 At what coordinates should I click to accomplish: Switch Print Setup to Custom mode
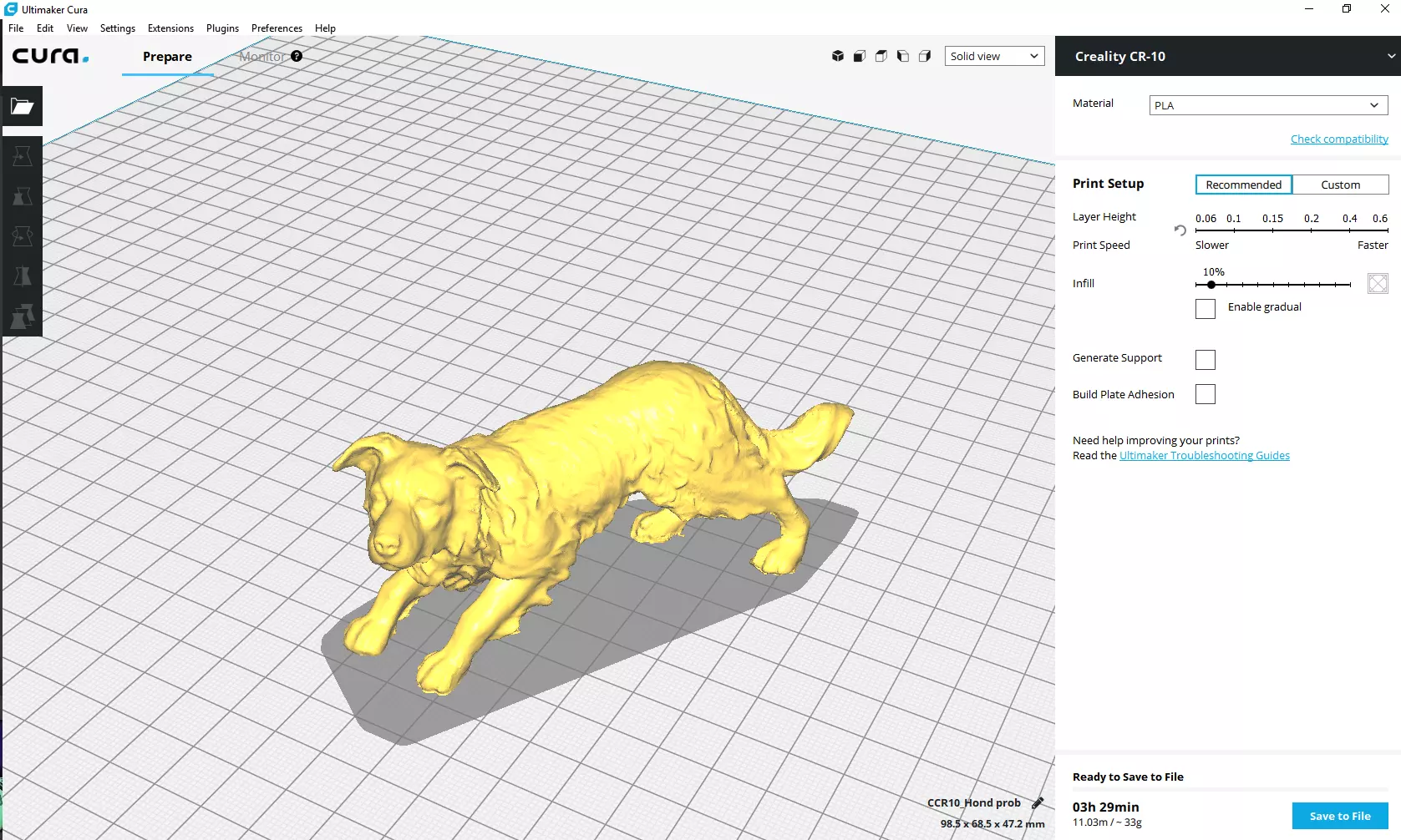tap(1340, 185)
